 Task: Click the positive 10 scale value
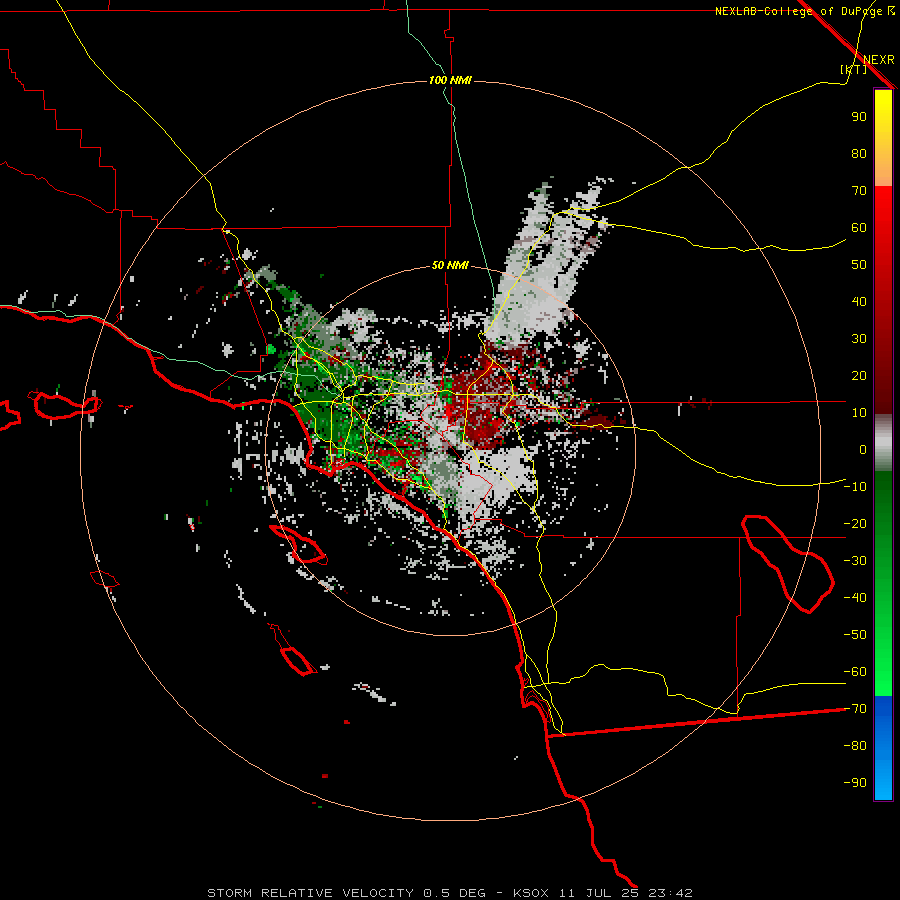tap(859, 413)
